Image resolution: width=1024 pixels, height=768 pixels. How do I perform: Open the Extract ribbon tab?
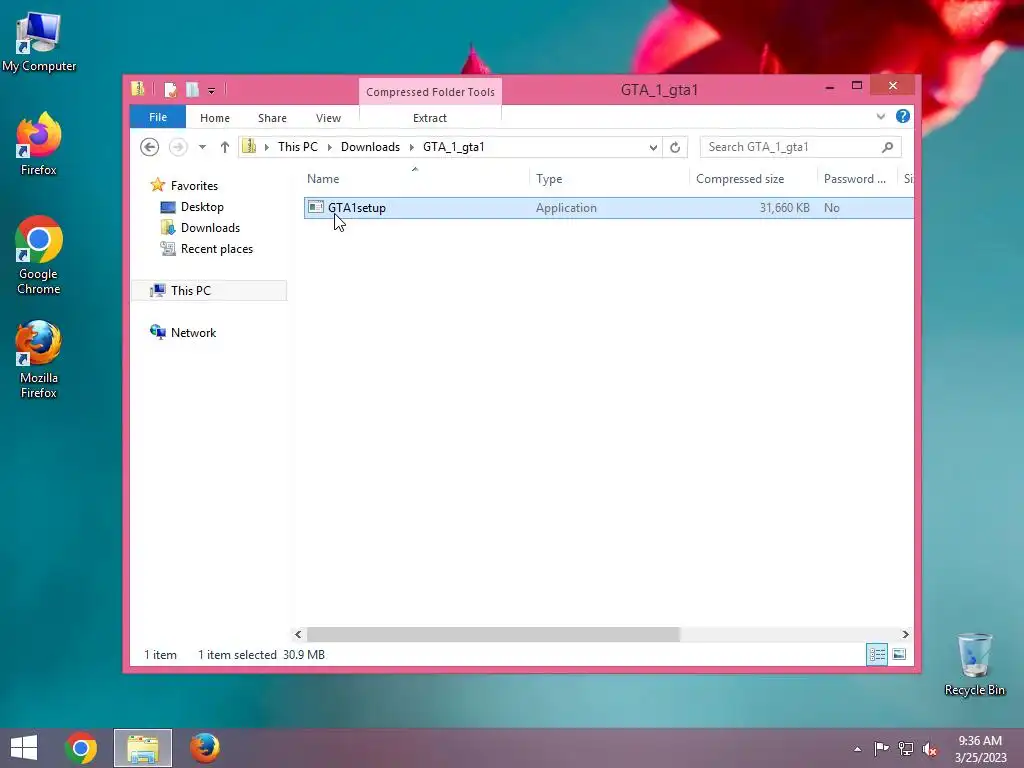pos(430,118)
